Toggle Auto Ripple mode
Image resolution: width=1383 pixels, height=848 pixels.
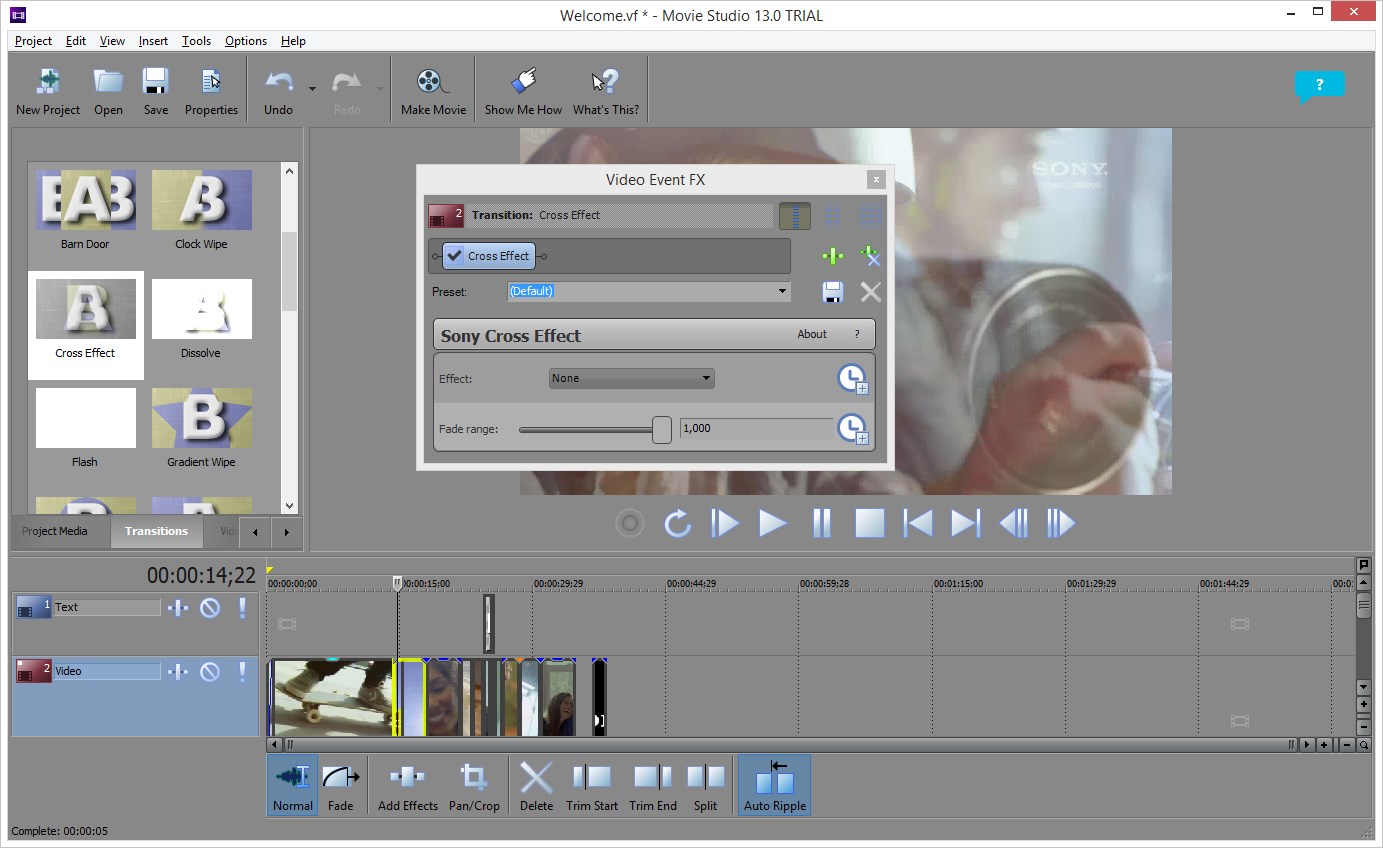click(x=775, y=785)
